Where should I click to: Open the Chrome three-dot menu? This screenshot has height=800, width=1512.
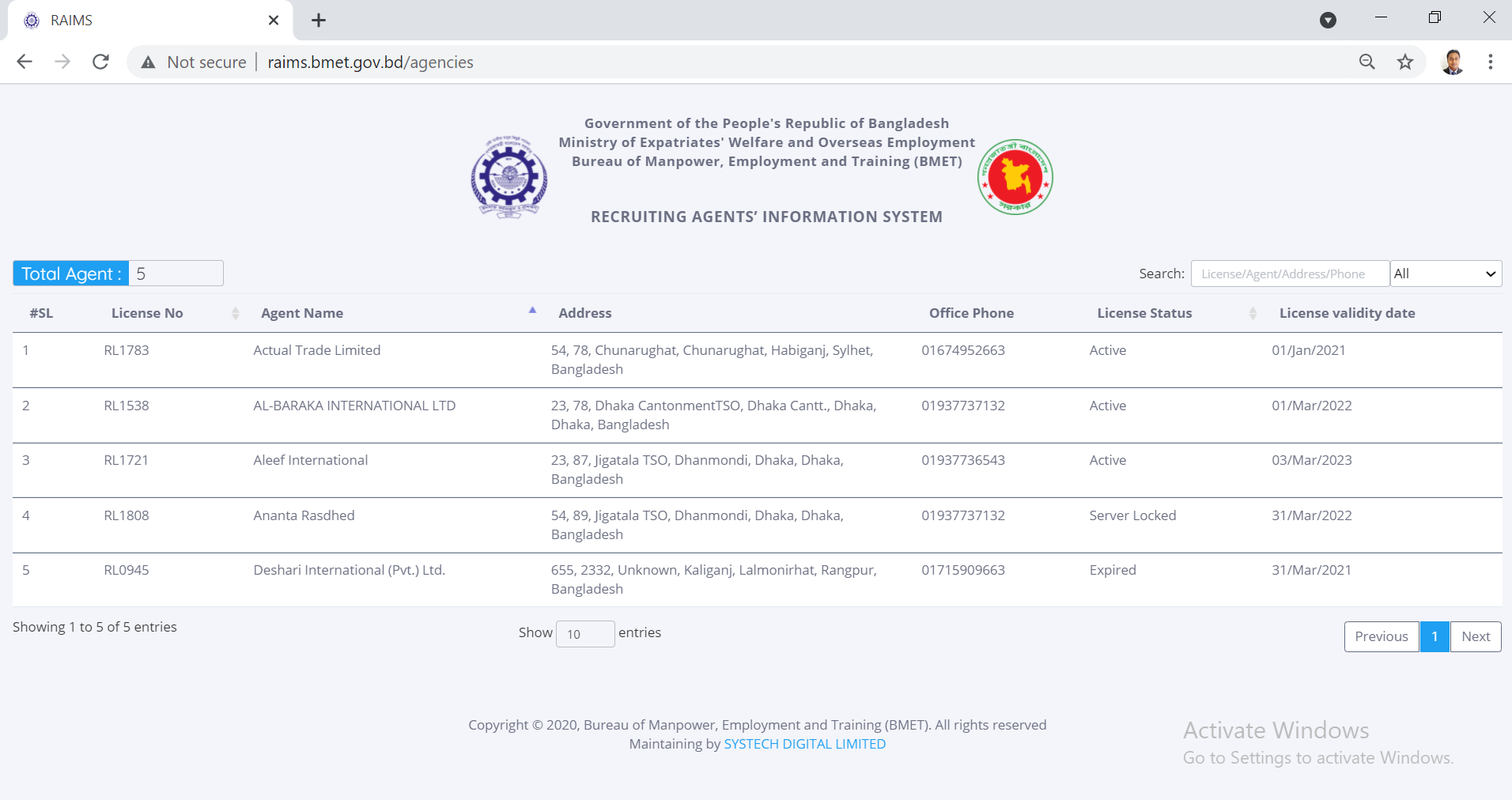[1490, 62]
